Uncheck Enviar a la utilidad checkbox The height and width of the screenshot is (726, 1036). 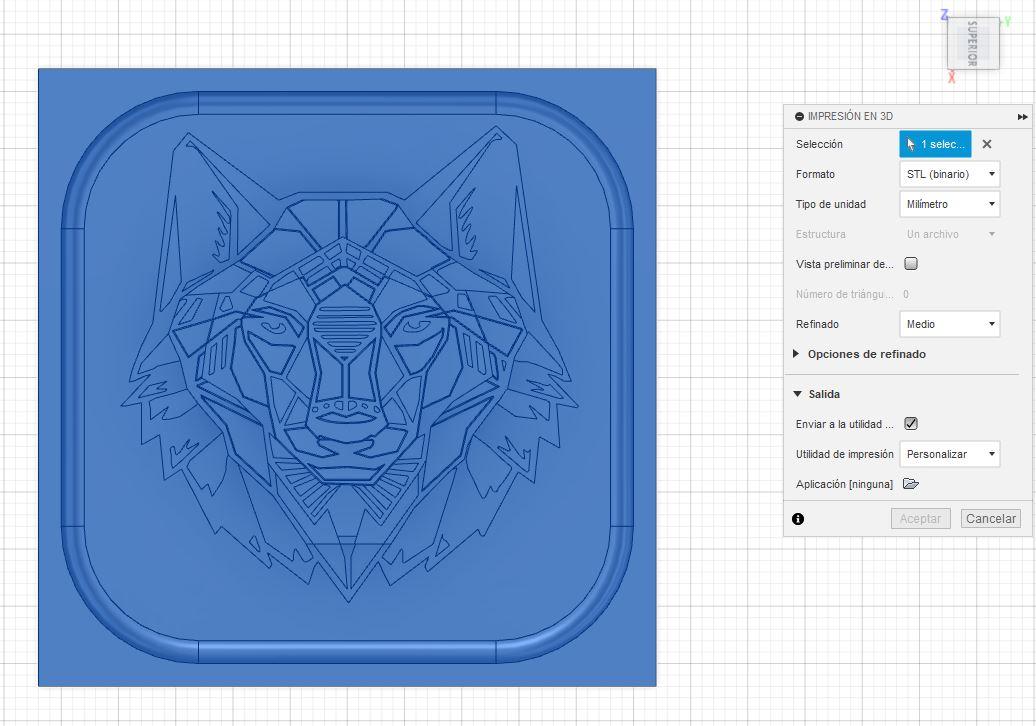click(911, 423)
